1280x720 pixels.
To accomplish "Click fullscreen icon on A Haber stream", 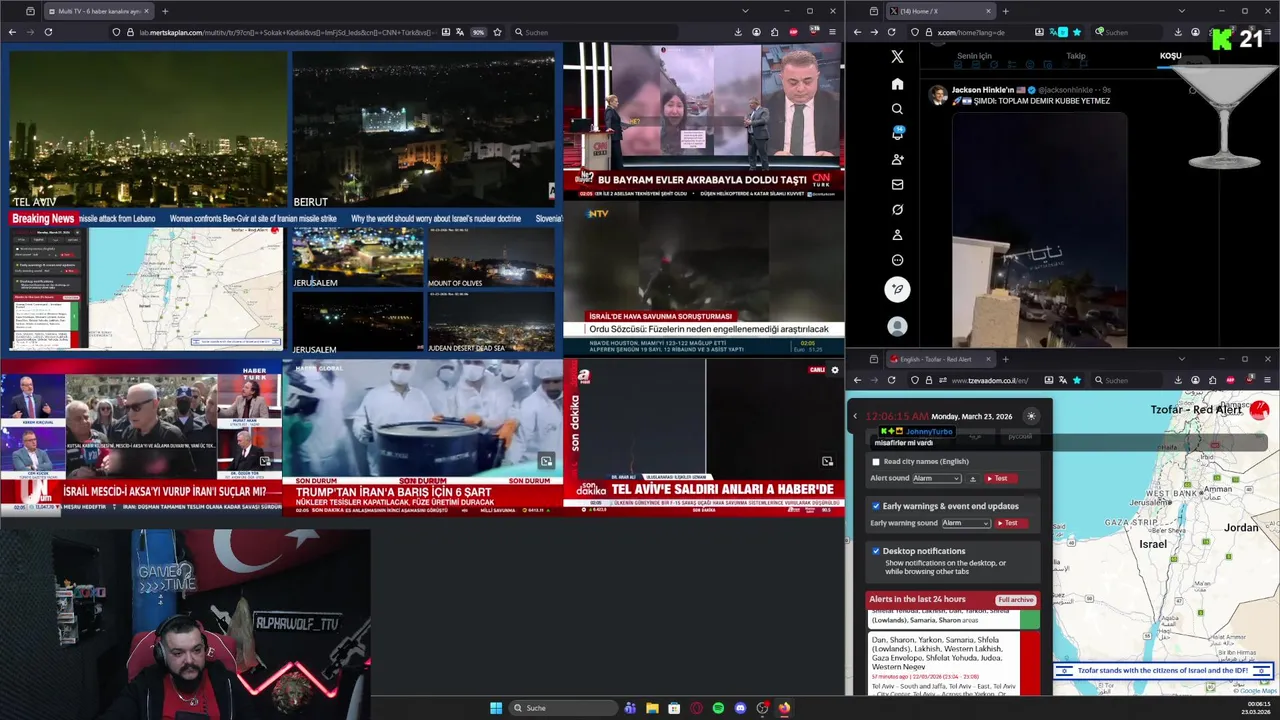I will tap(827, 461).
